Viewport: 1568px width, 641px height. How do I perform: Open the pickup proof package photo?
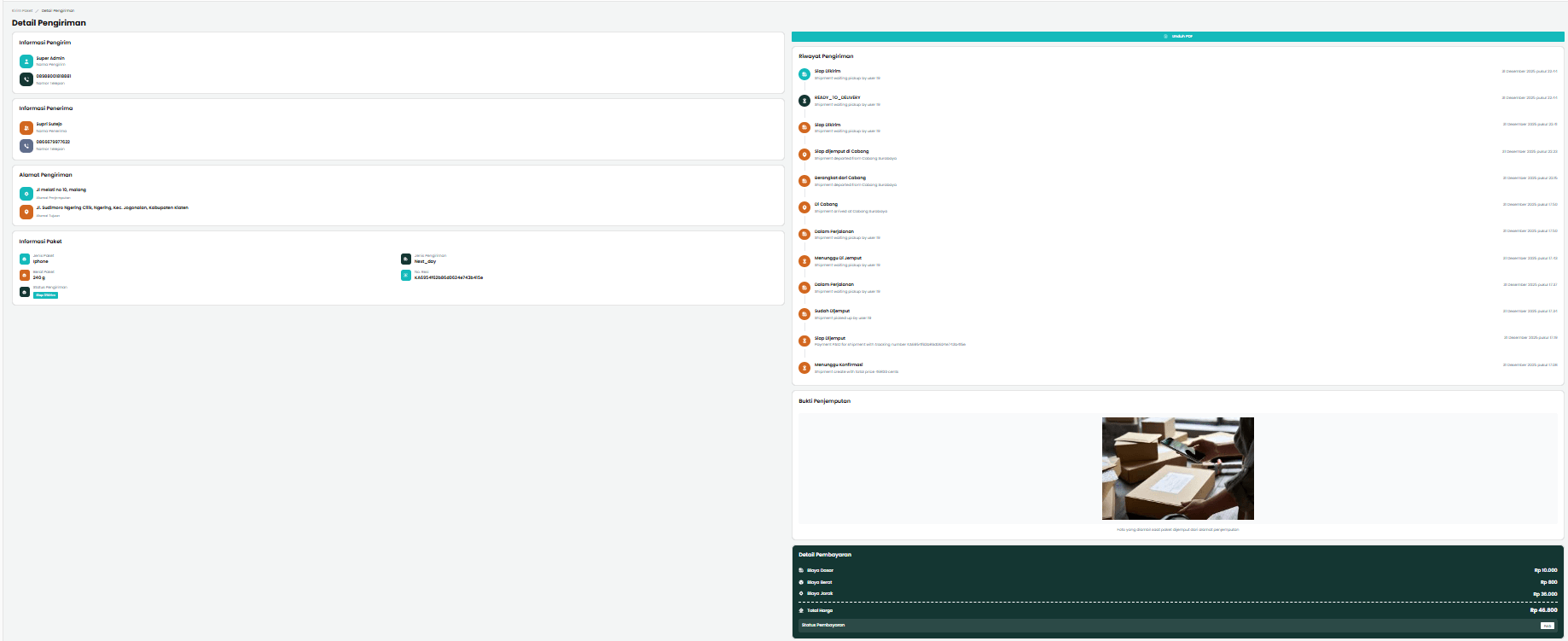tap(1178, 469)
